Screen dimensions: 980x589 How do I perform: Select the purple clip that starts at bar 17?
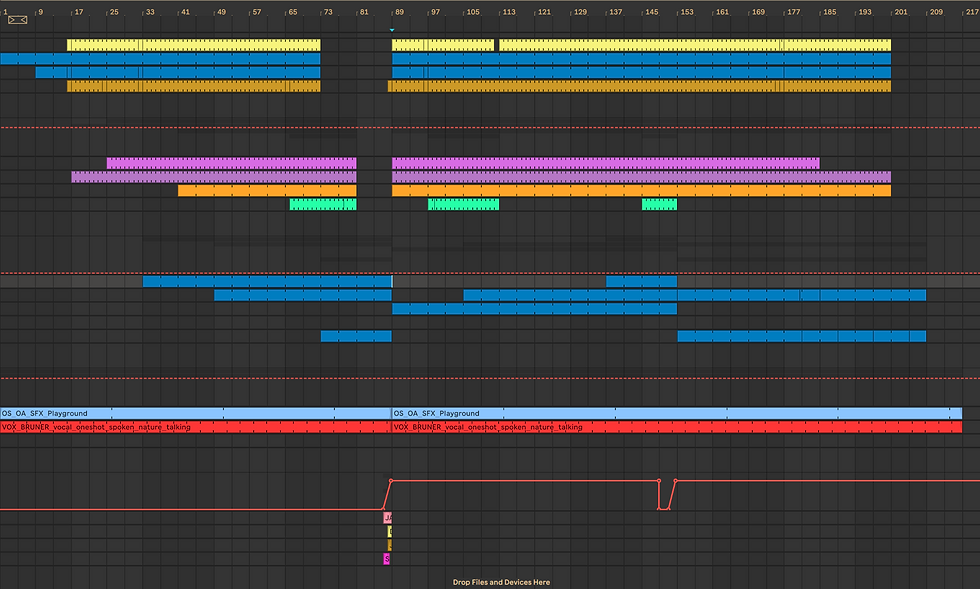(214, 177)
